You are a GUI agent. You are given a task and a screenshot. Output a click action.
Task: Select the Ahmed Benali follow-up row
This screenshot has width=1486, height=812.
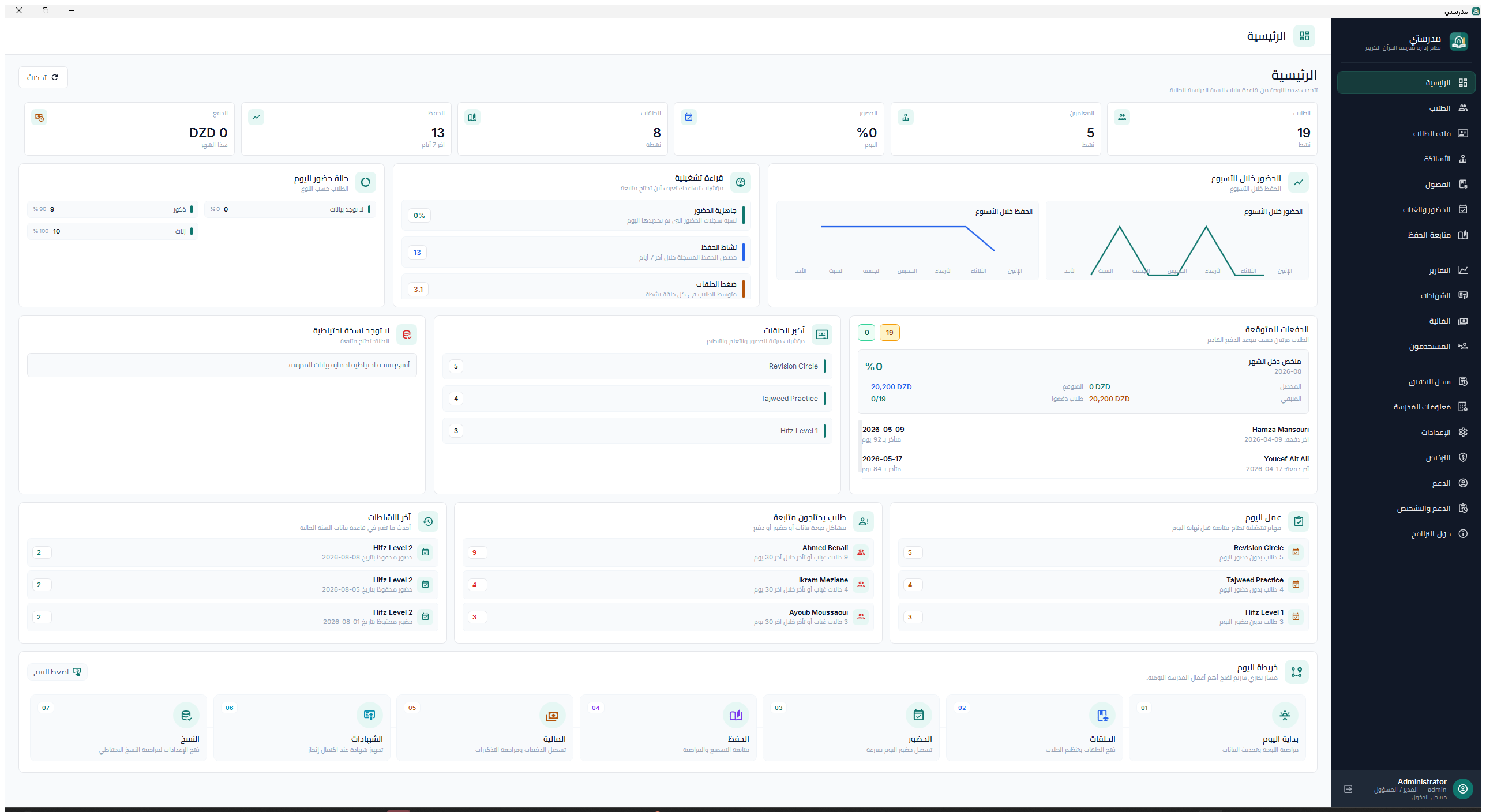[668, 552]
